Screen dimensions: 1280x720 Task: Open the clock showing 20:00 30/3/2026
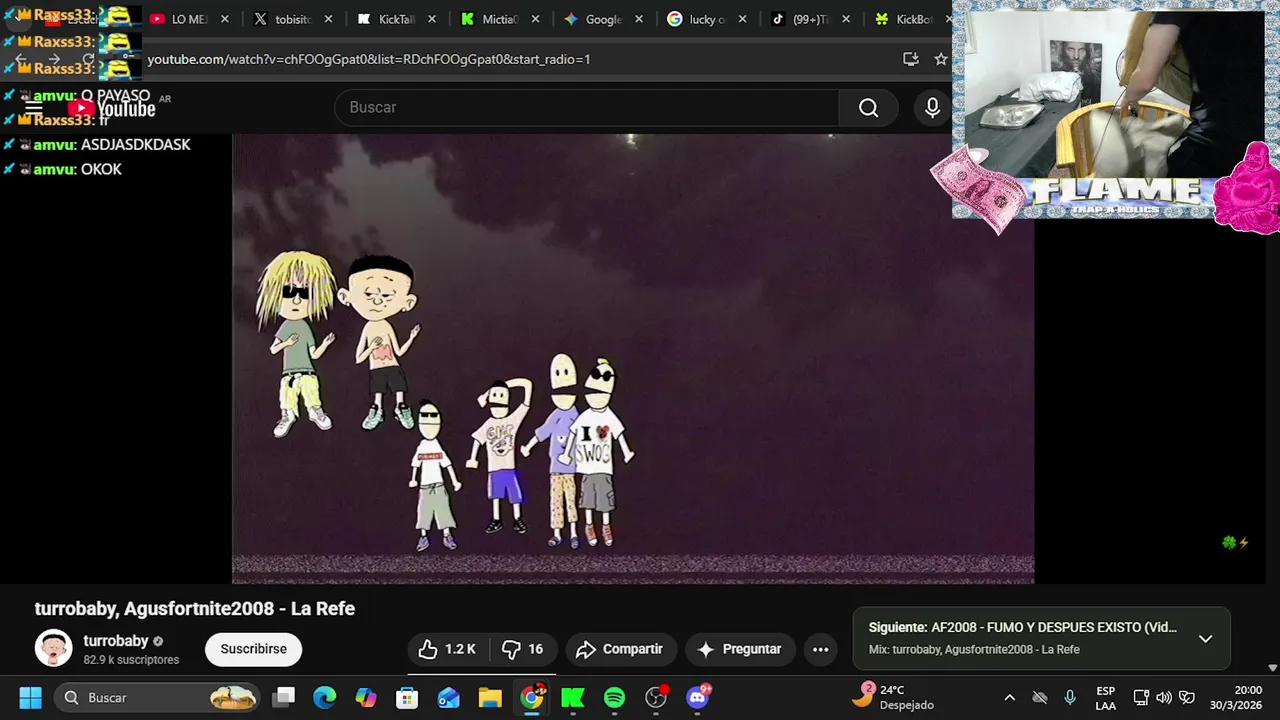(x=1236, y=697)
